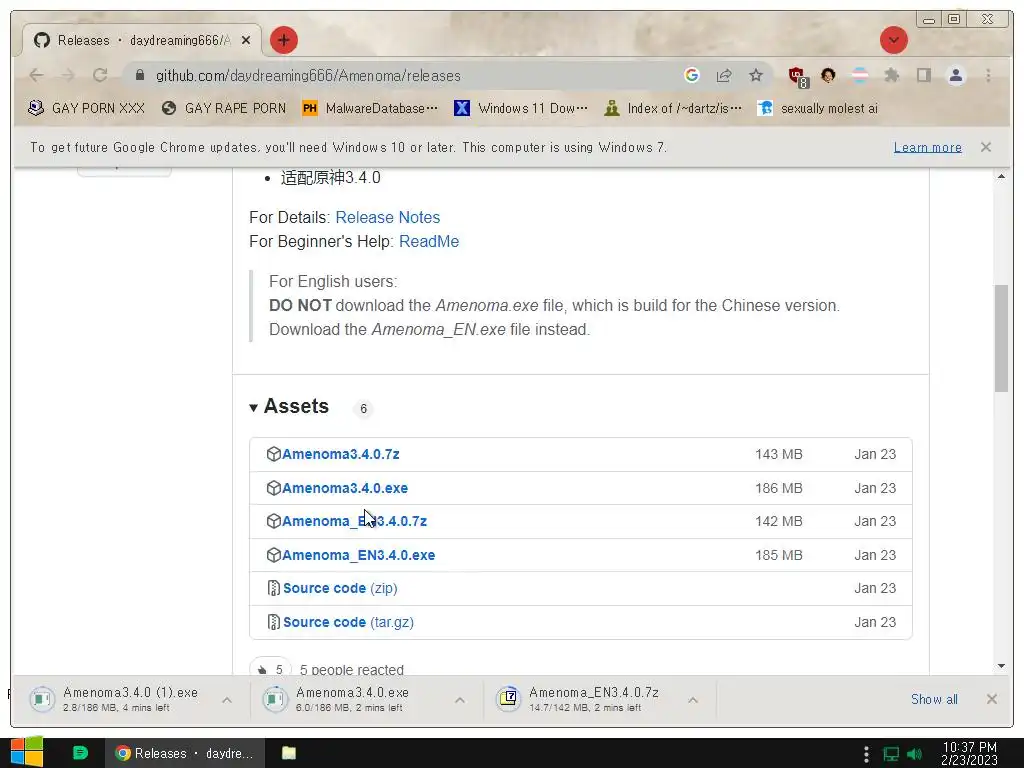Expand options for Amenoma3.4.0.exe download
Viewport: 1024px width, 768px height.
460,700
